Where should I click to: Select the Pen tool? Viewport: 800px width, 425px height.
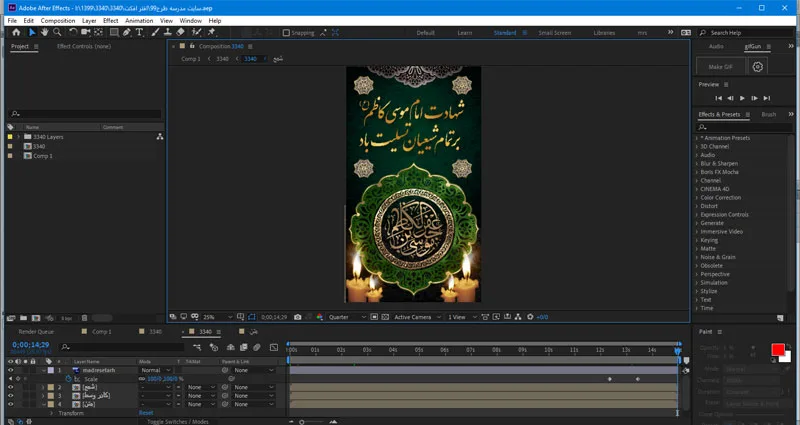(127, 32)
